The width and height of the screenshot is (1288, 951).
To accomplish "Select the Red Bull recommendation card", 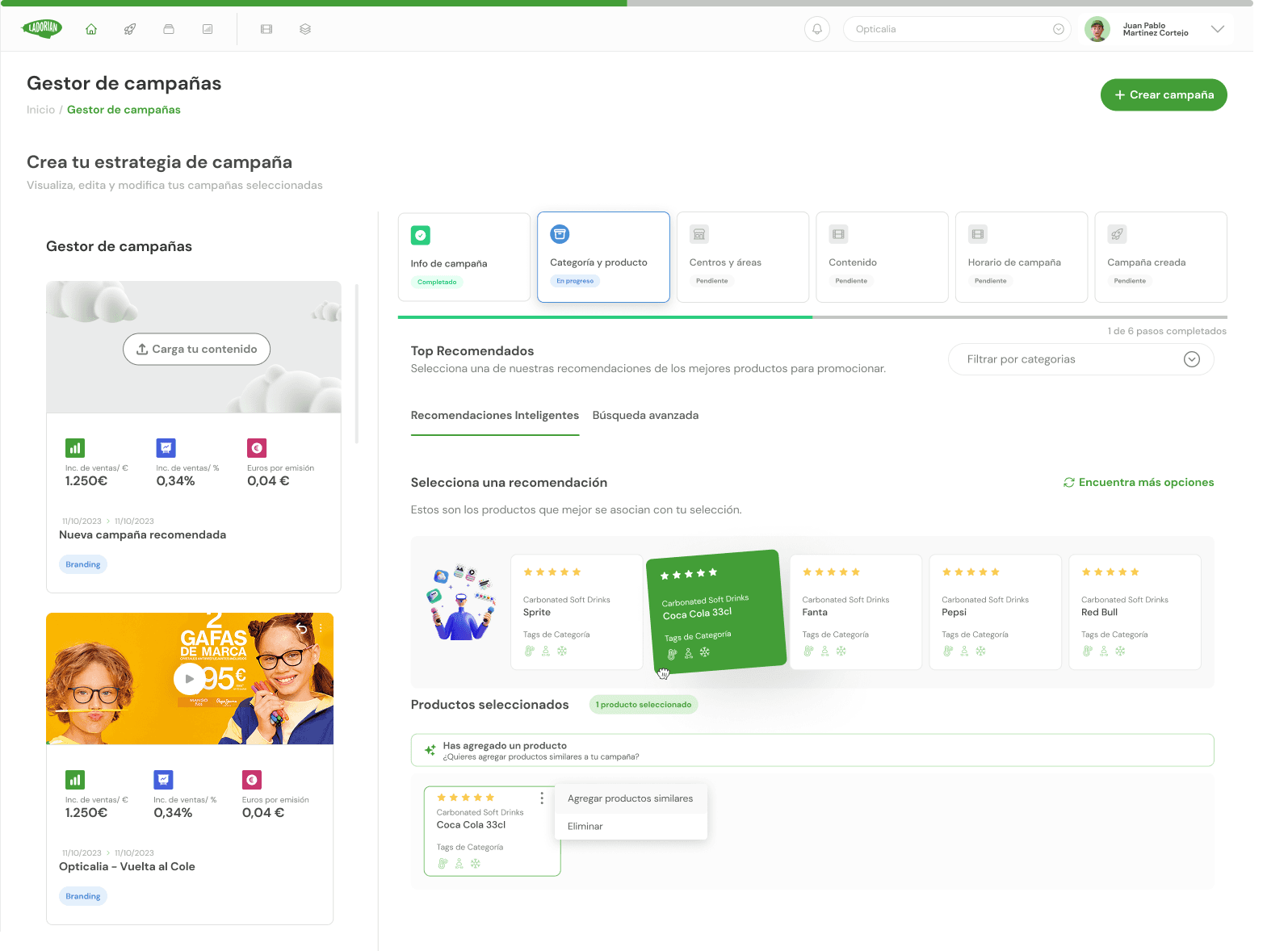I will point(1135,612).
